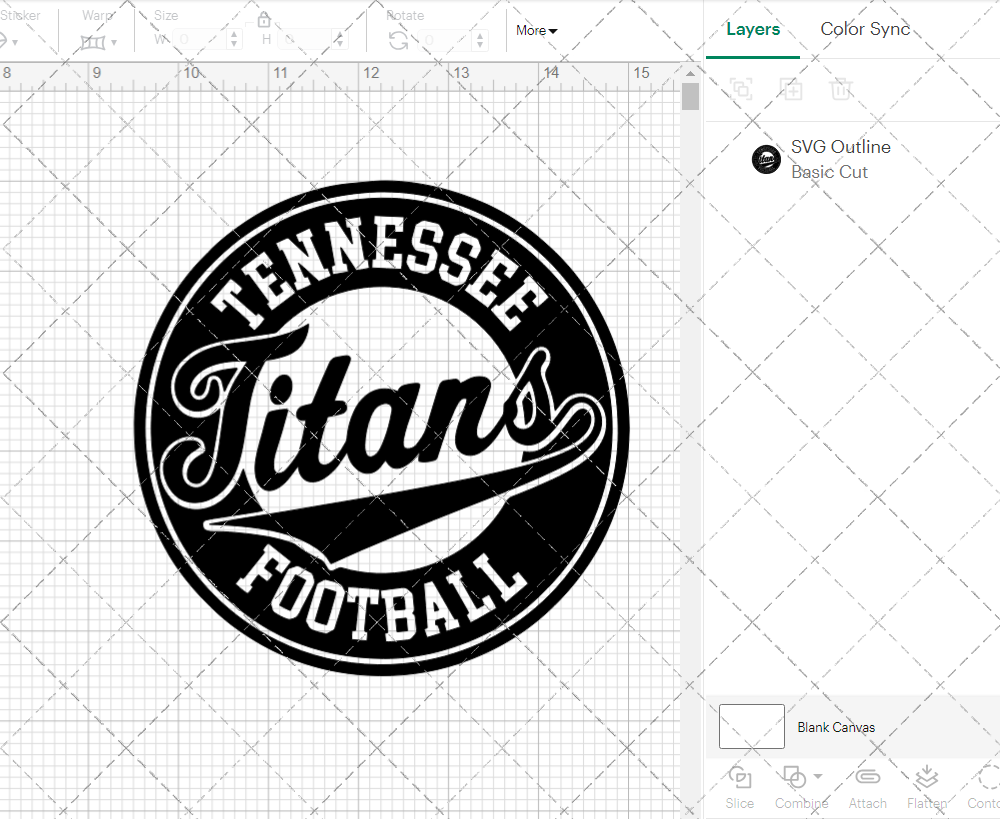Viewport: 1000px width, 819px height.
Task: Click the Group layers icon
Action: click(741, 89)
